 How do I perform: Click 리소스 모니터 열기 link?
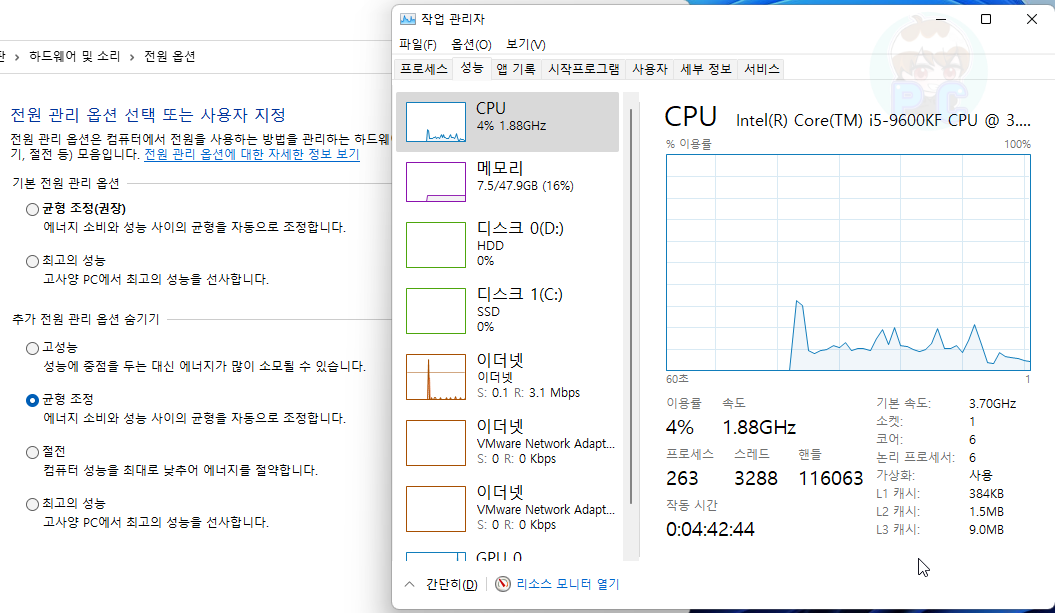(x=568, y=584)
